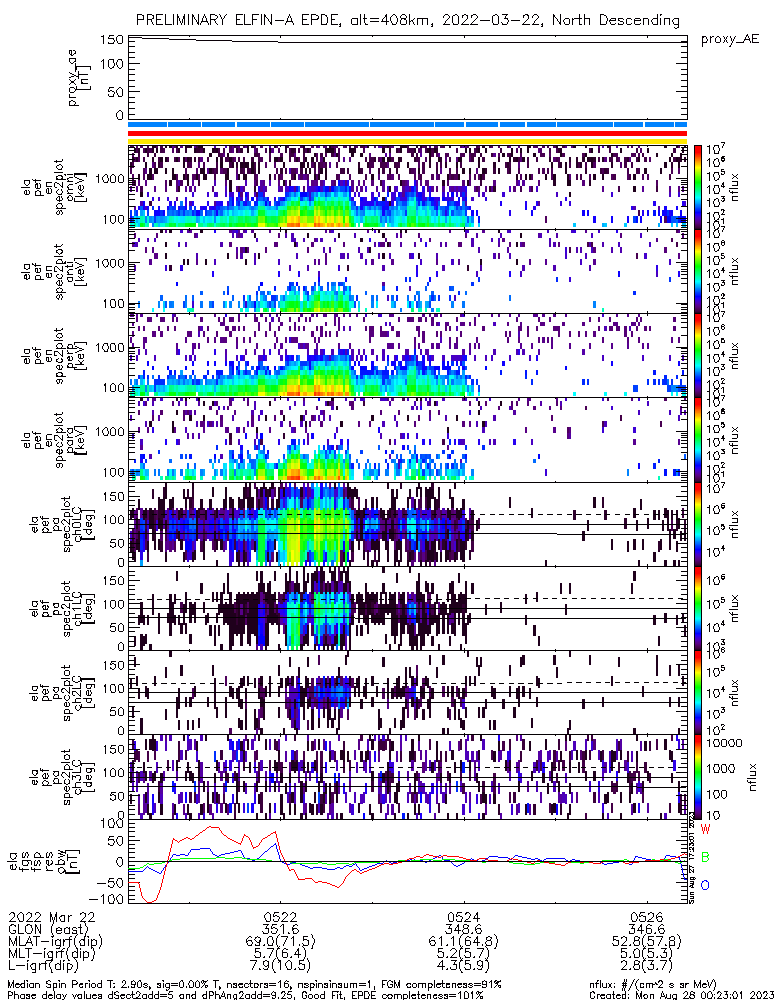The image size is (775, 1000).
Task: Click the anti energy spectrogram panel
Action: [408, 271]
